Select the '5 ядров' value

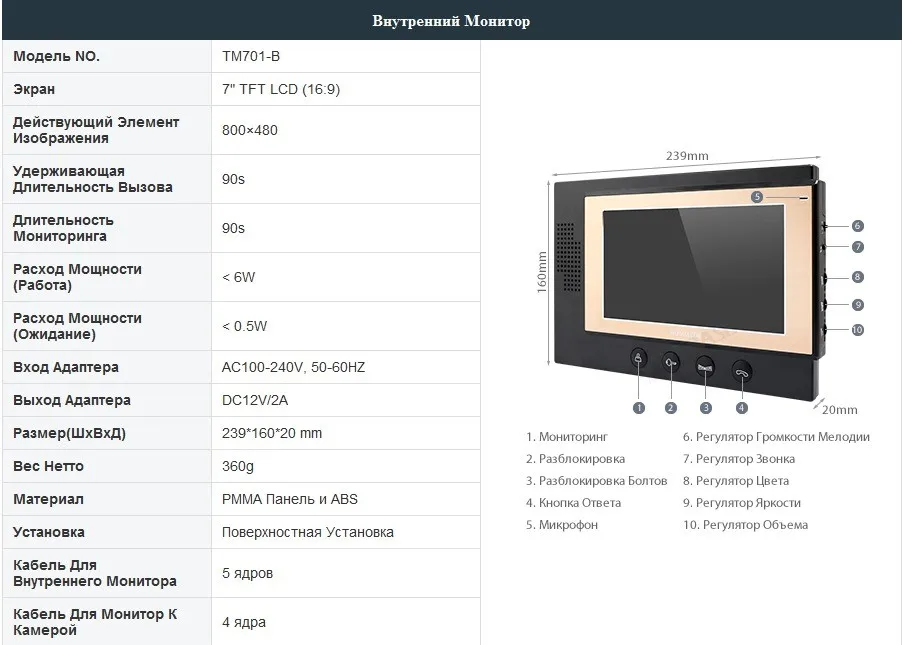[248, 574]
